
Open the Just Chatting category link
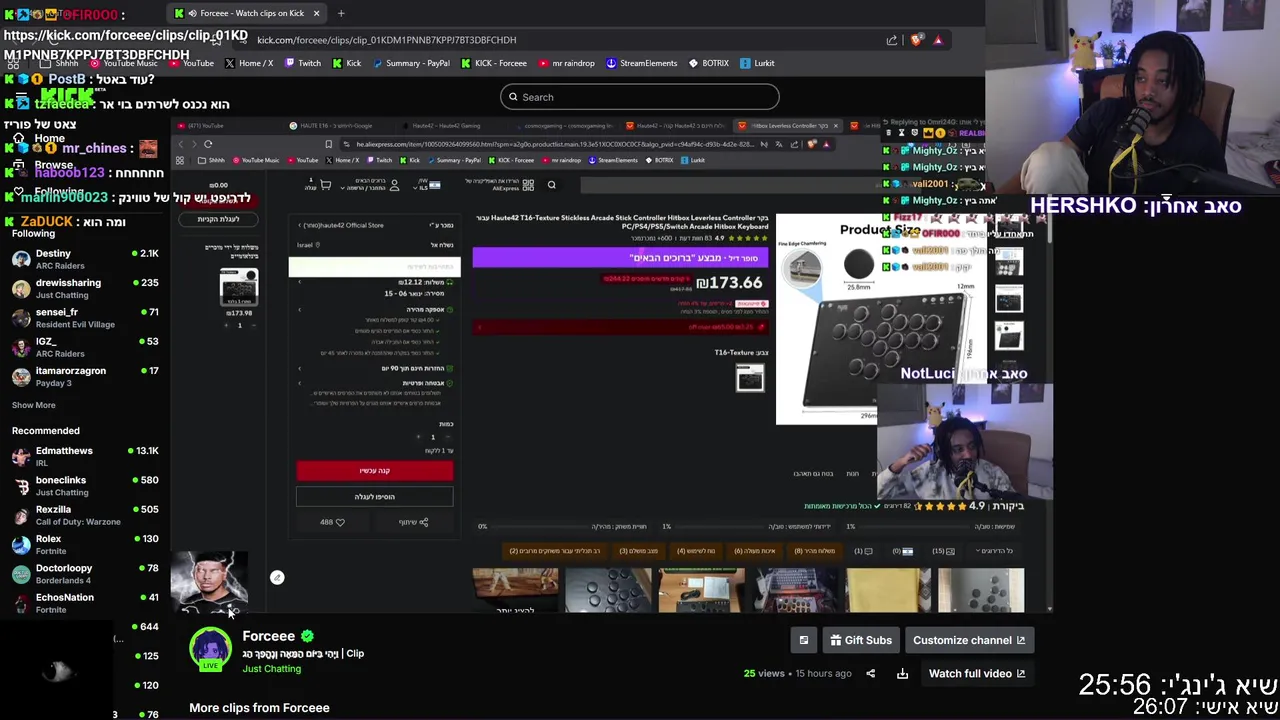coord(271,669)
